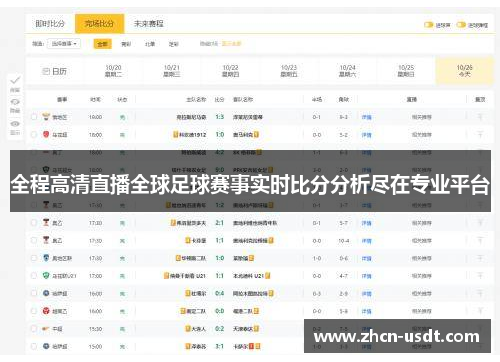Open 相关推荐 for the 19:00 1:3 match
This screenshot has height=362, width=500.
tap(422, 117)
